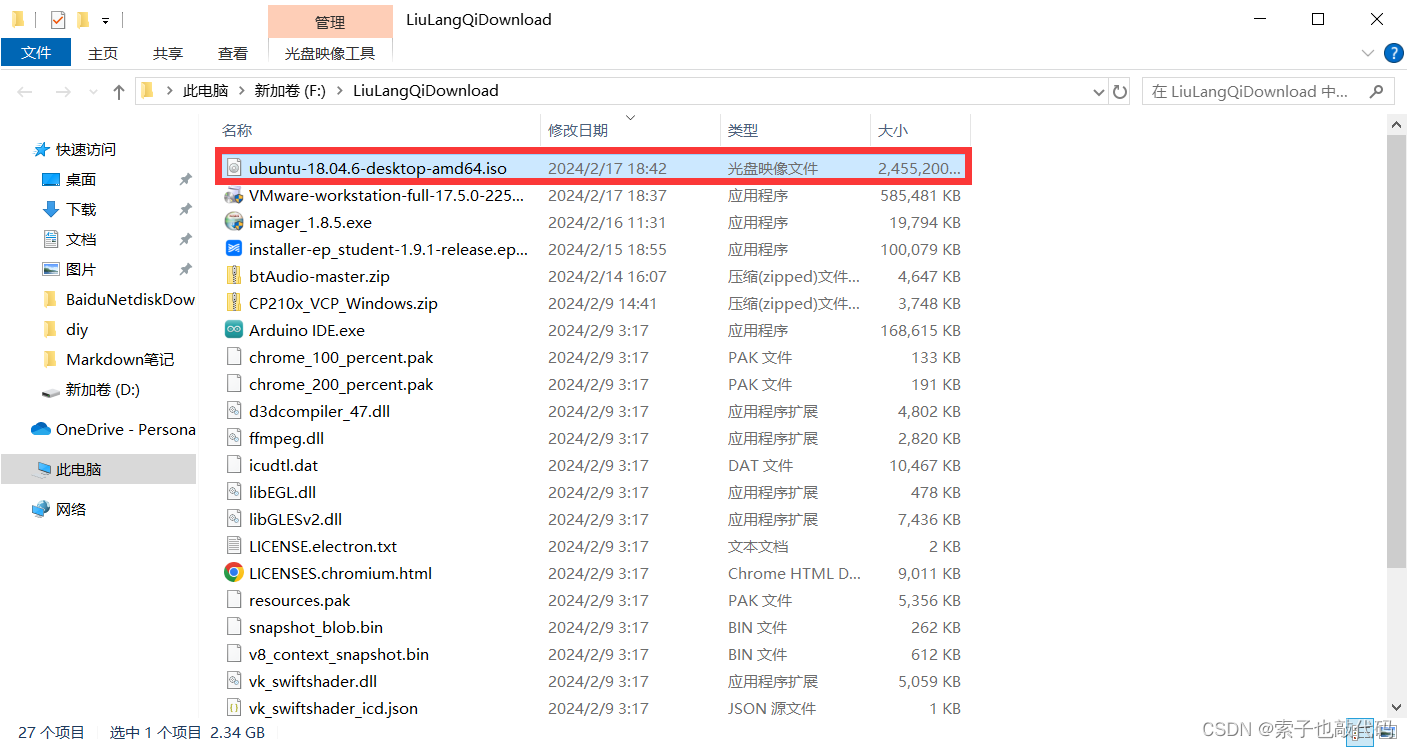Click the search magnifier icon
Image resolution: width=1408 pixels, height=748 pixels.
click(x=1377, y=91)
